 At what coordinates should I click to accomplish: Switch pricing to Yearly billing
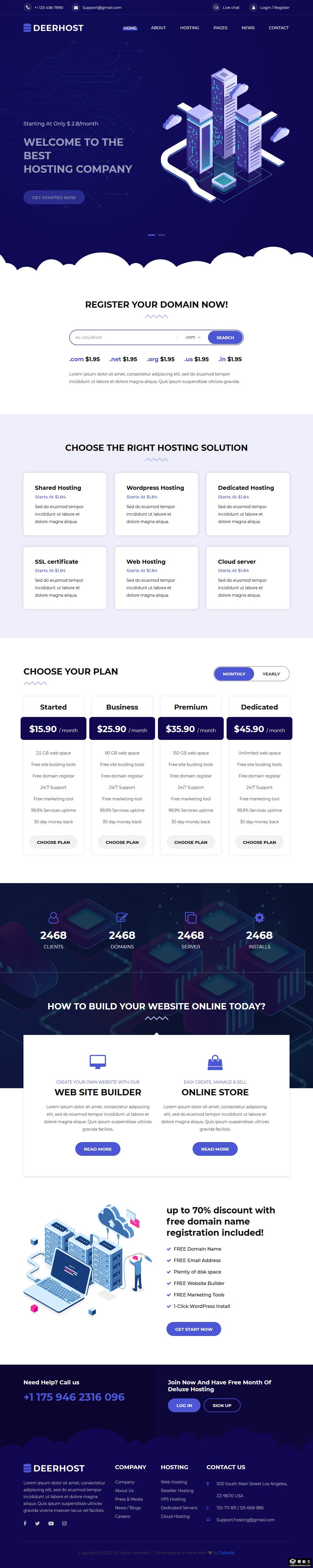click(x=271, y=674)
